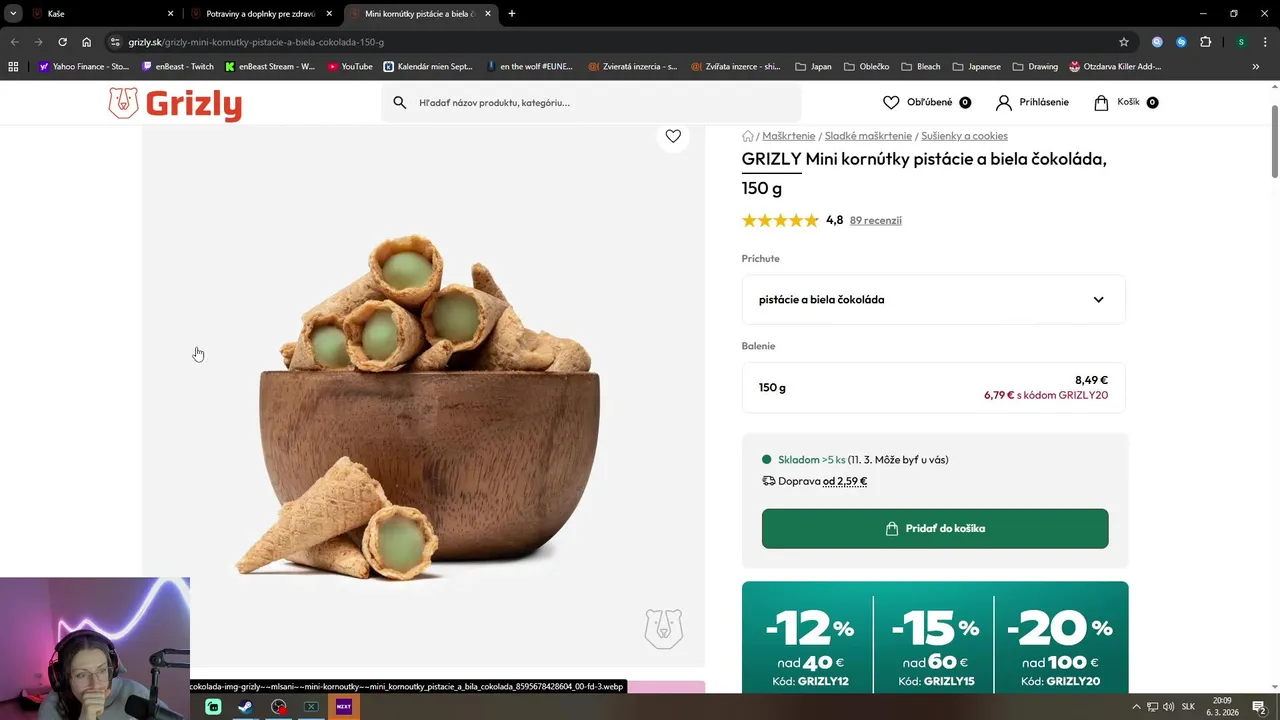
Task: Add product to favorites with heart icon on image
Action: [x=673, y=136]
